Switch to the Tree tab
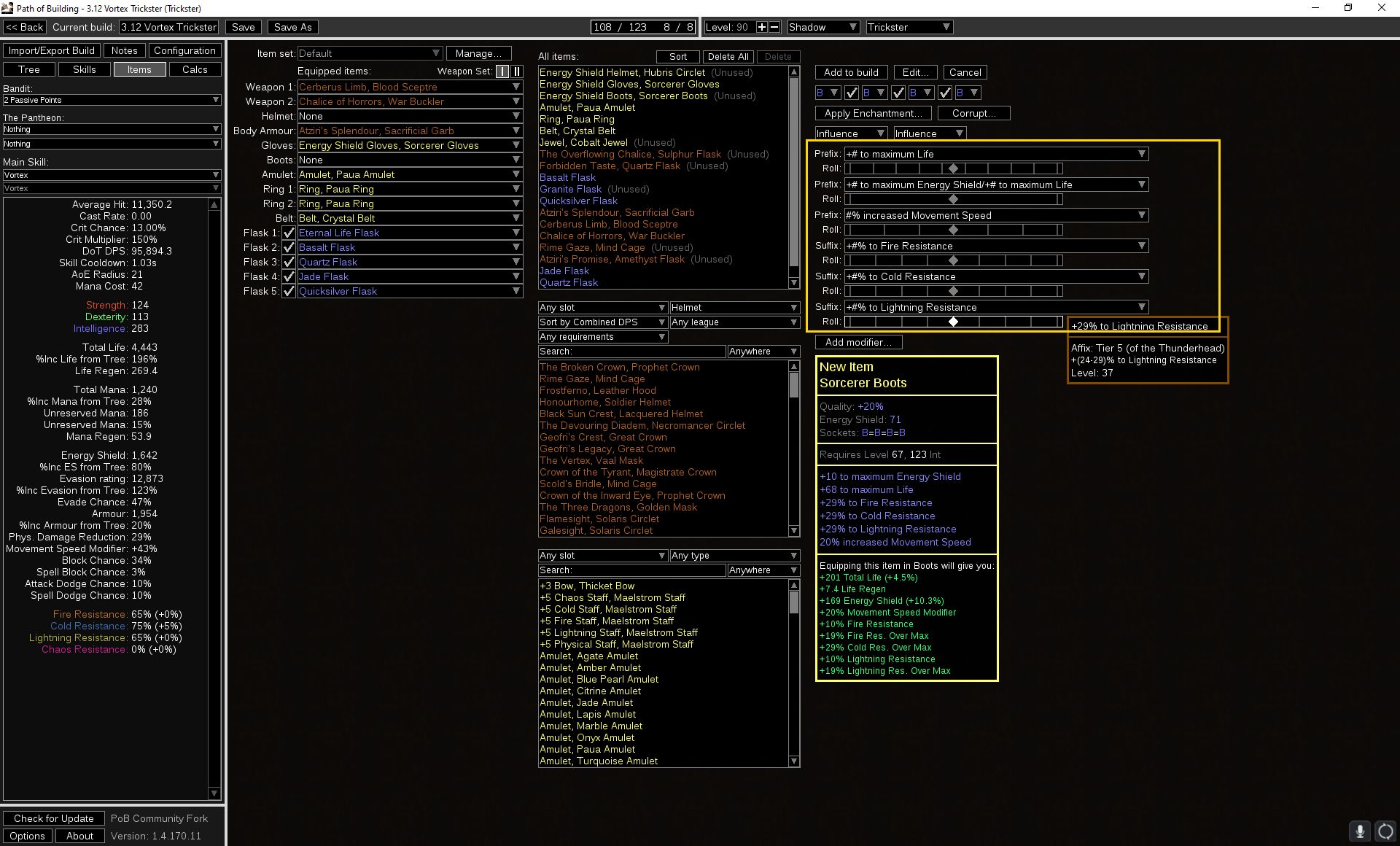 pyautogui.click(x=28, y=69)
